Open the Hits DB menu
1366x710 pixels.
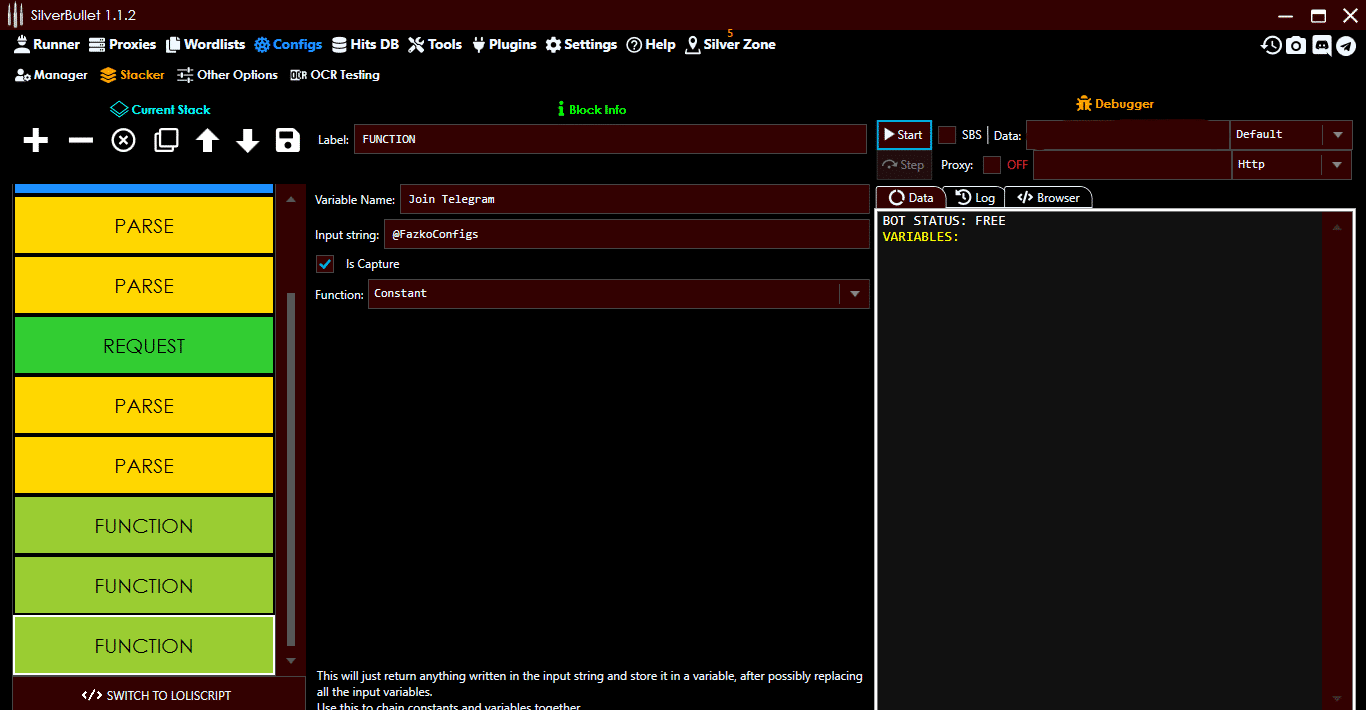pos(366,44)
